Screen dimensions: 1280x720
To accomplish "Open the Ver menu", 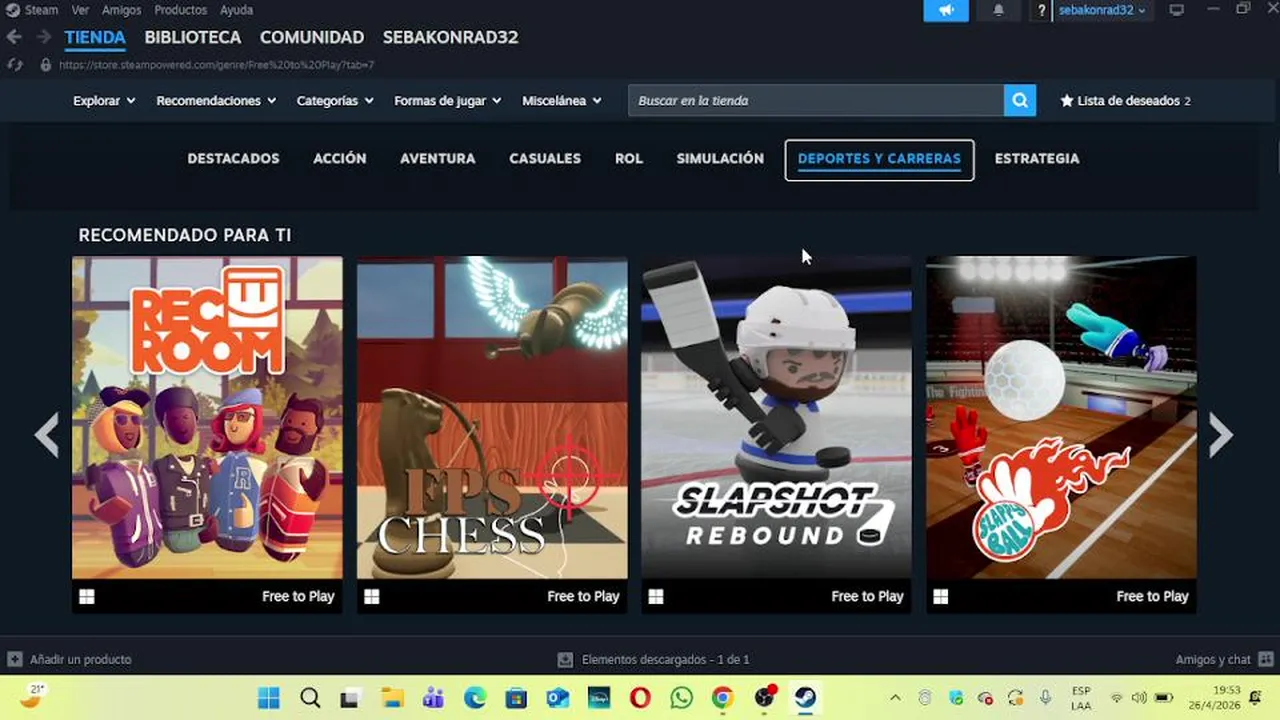I will click(x=80, y=10).
